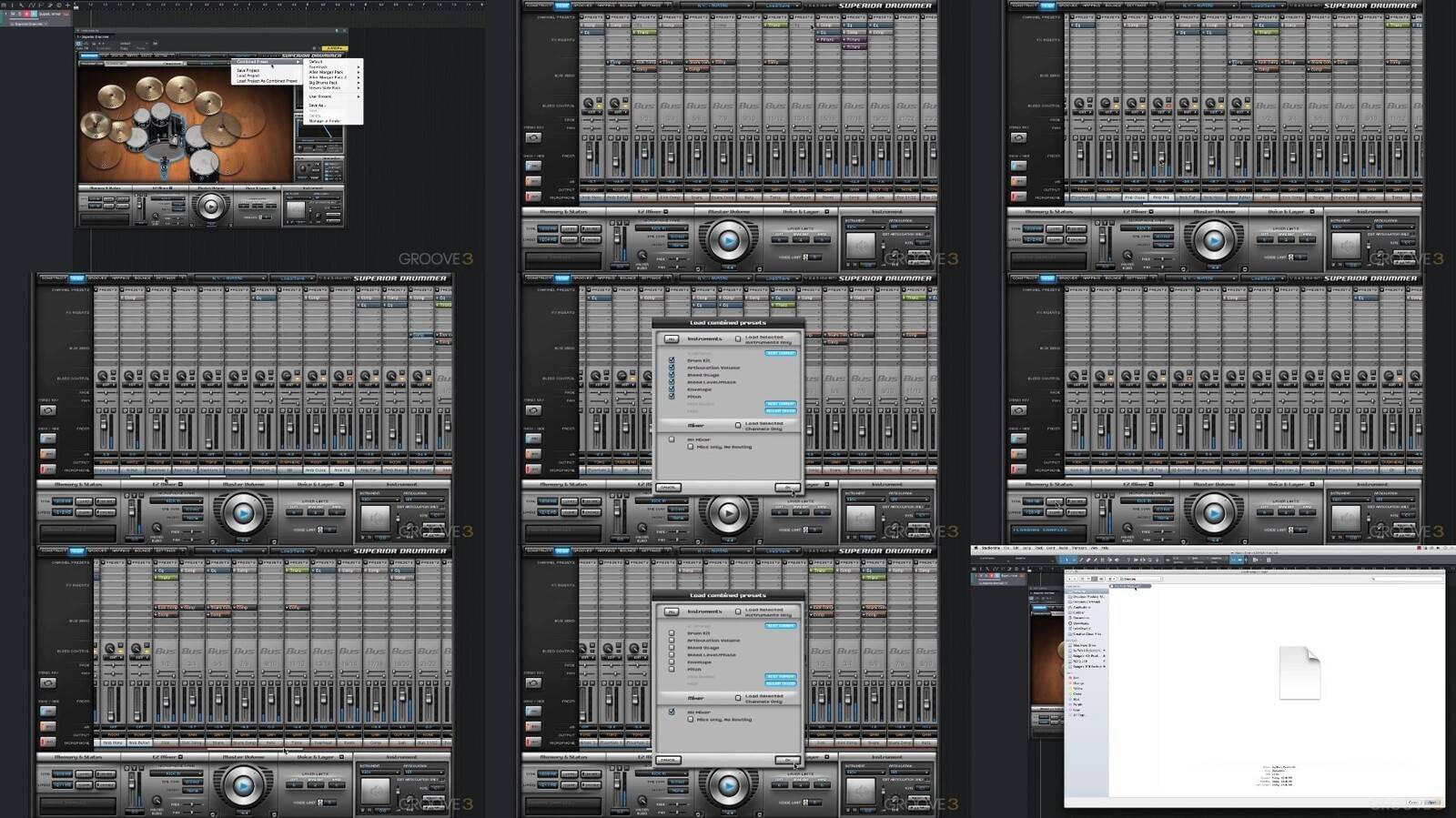Click the instrument pad preview in the top-right mixer
This screenshot has height=818, width=1456.
1345,246
